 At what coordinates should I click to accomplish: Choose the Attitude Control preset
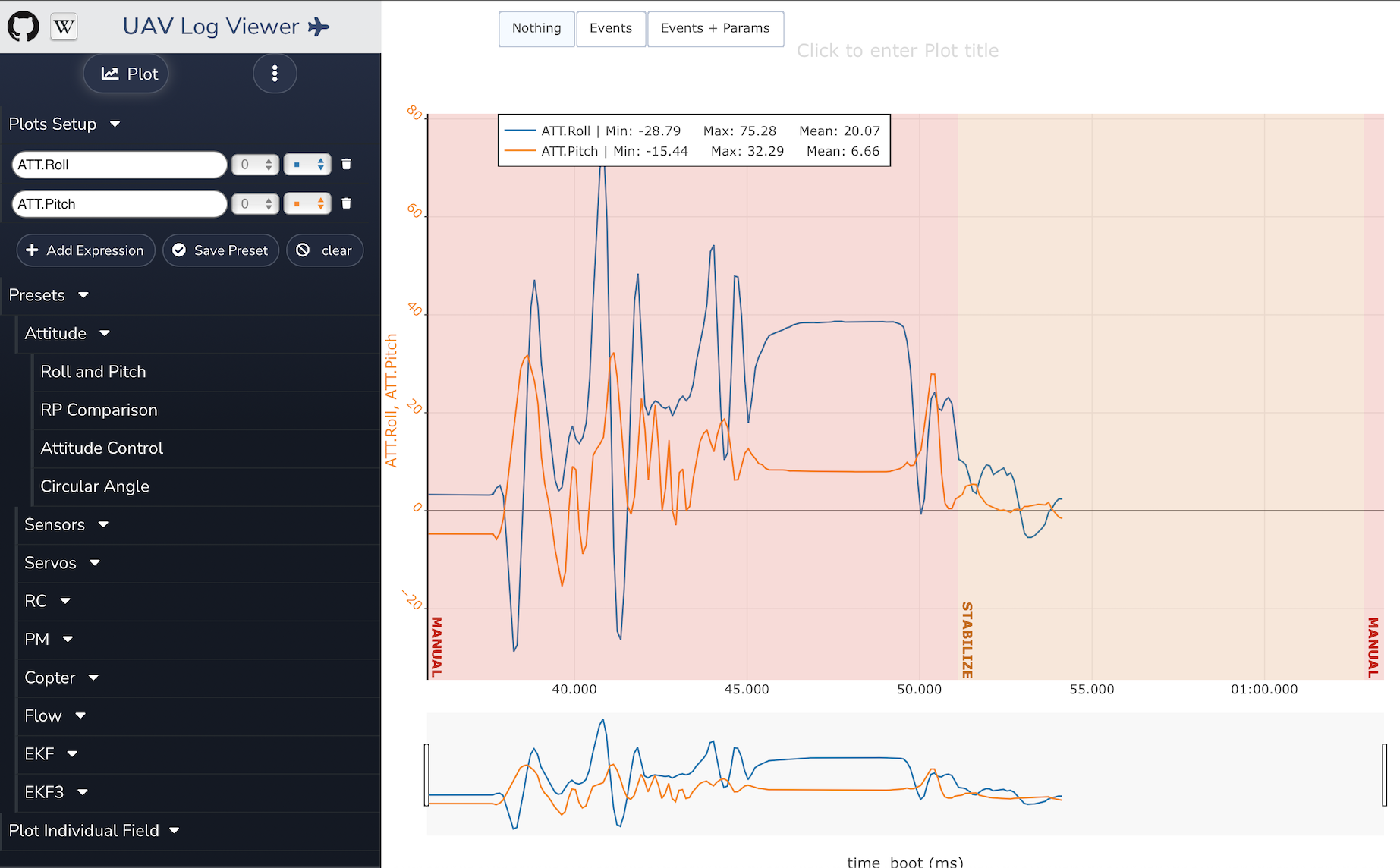[102, 448]
